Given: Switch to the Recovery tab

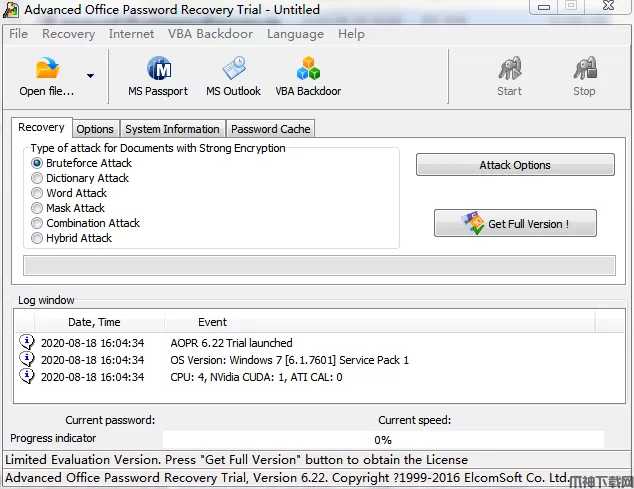Looking at the screenshot, I should point(42,127).
